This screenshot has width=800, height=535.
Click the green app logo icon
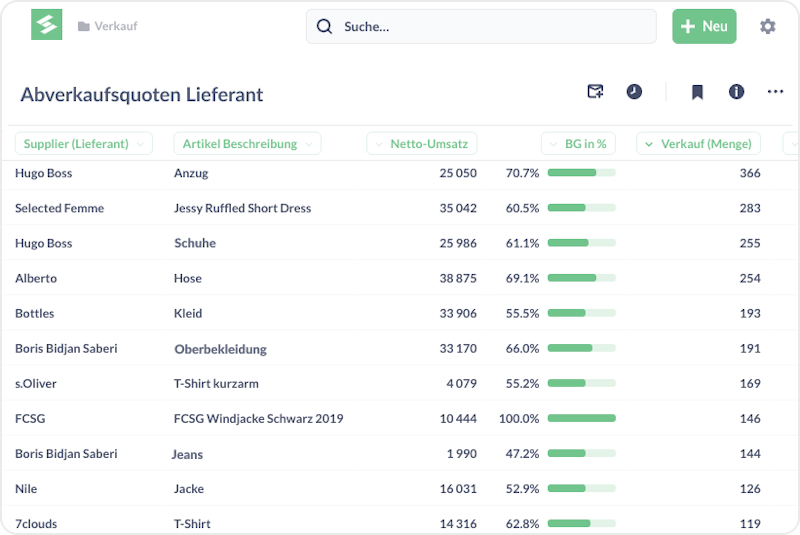(46, 24)
